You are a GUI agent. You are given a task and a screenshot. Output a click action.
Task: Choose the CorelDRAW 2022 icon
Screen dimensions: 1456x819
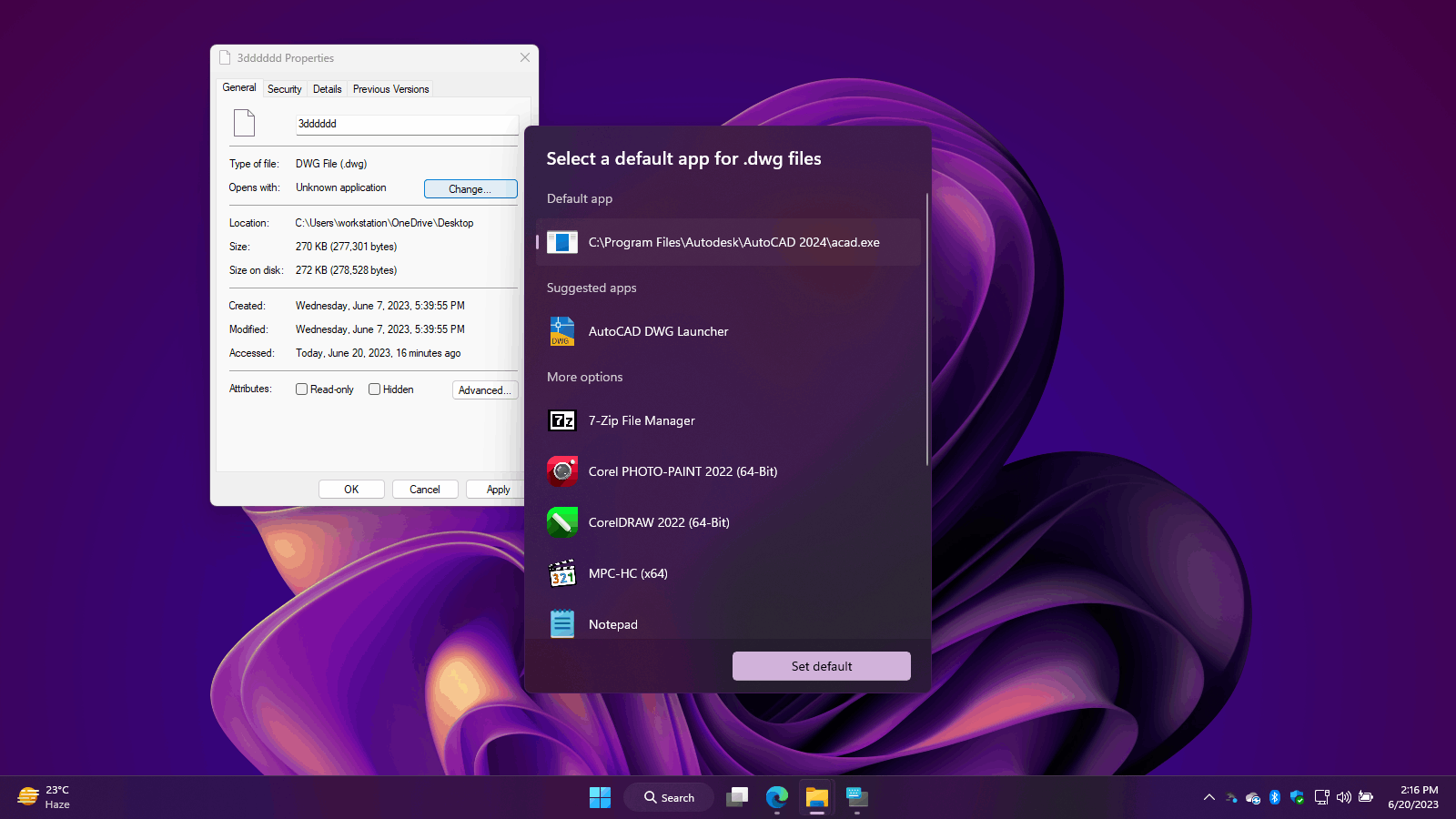click(562, 522)
